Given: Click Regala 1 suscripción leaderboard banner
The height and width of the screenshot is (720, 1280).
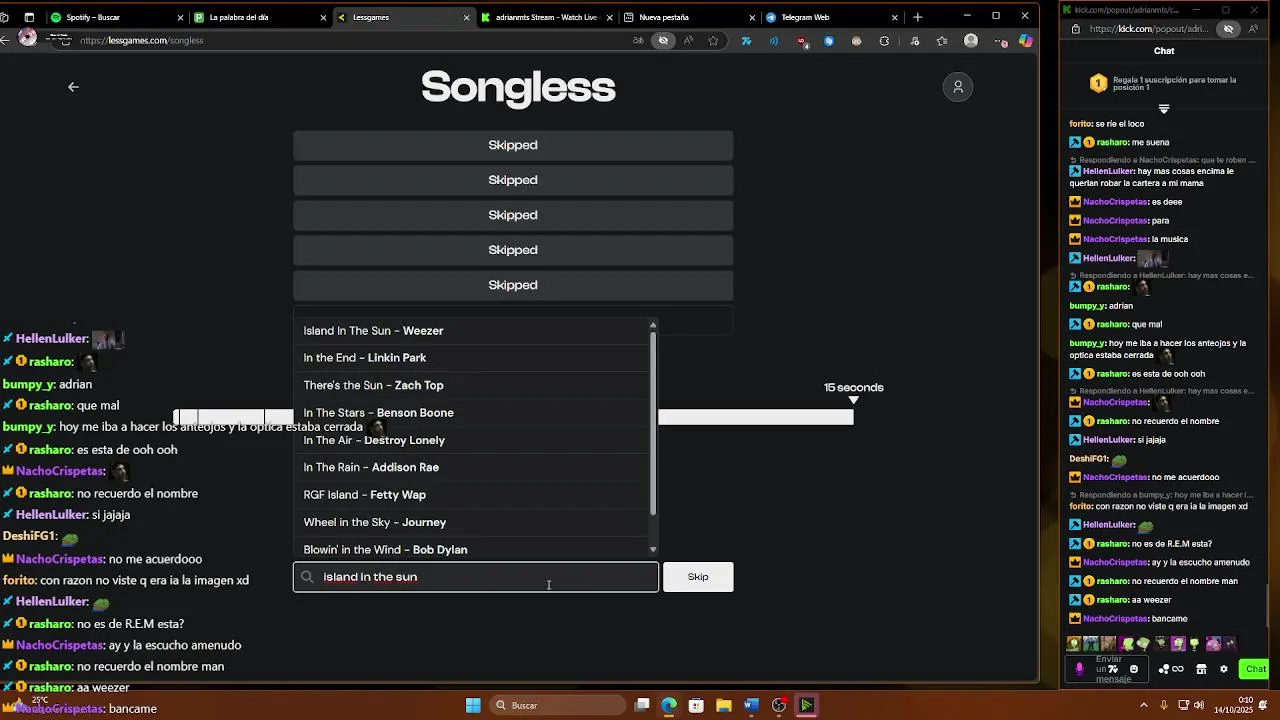Looking at the screenshot, I should pos(1164,84).
